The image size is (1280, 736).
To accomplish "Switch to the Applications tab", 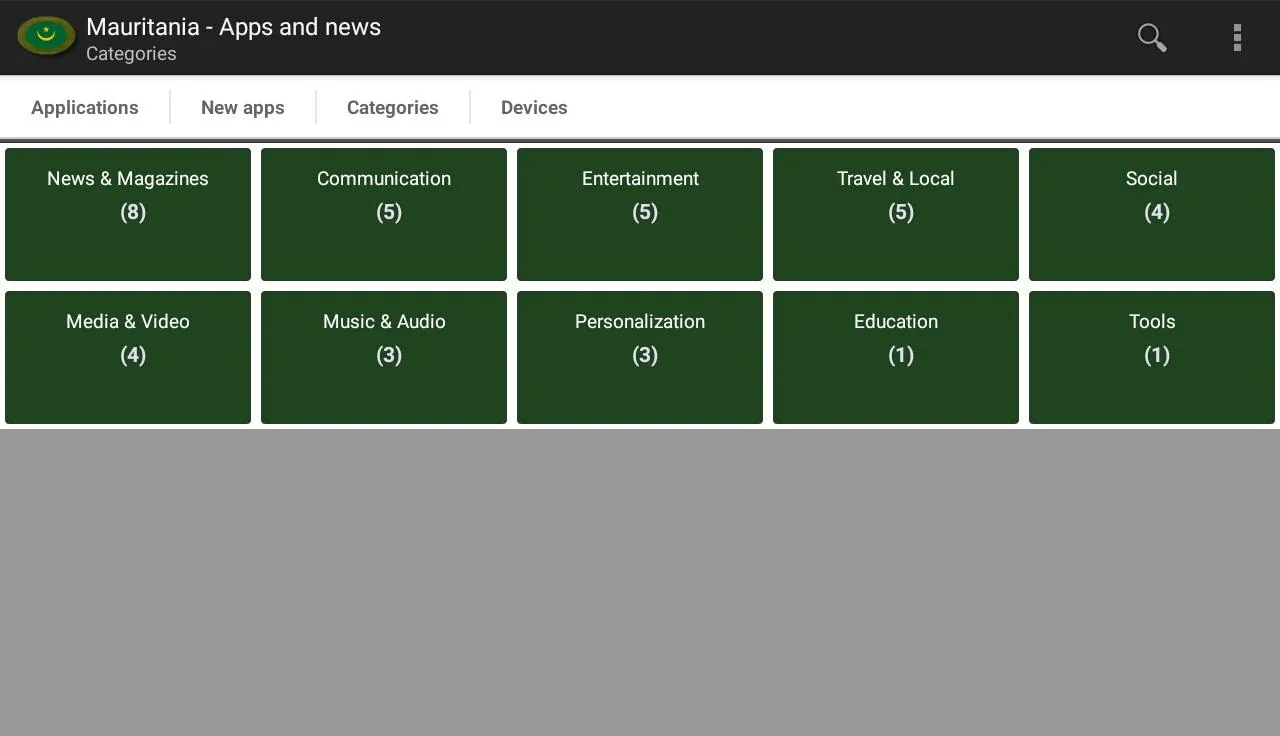I will pos(85,107).
